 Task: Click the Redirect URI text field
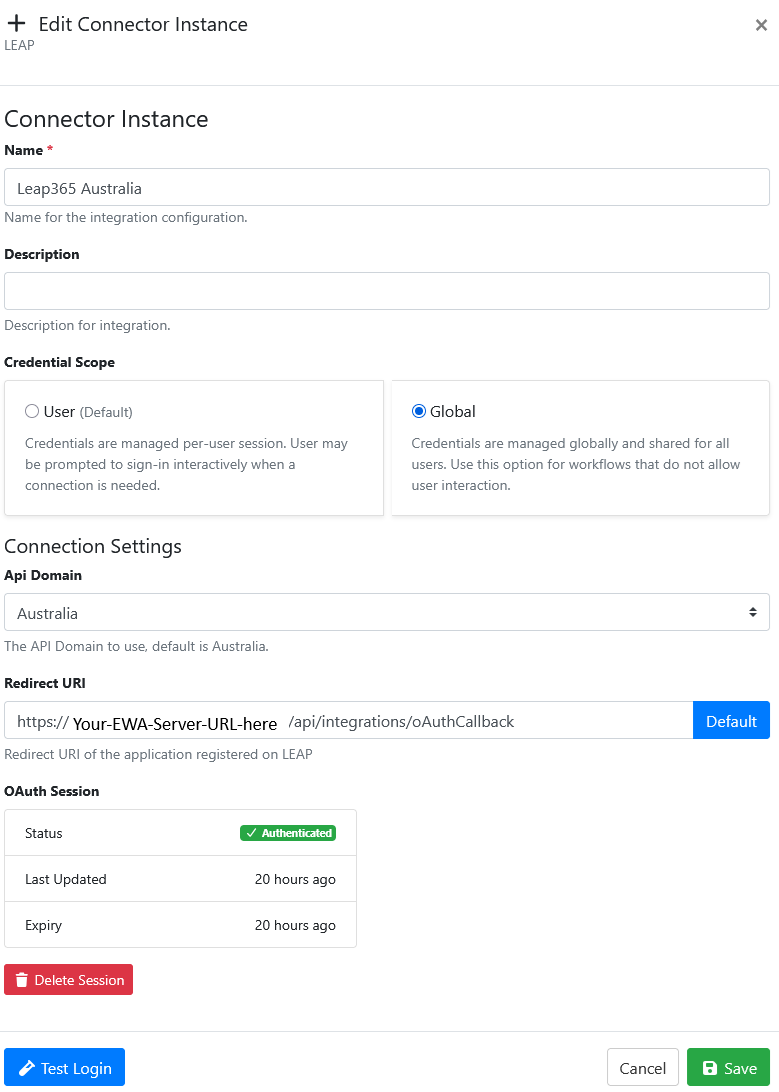point(348,720)
